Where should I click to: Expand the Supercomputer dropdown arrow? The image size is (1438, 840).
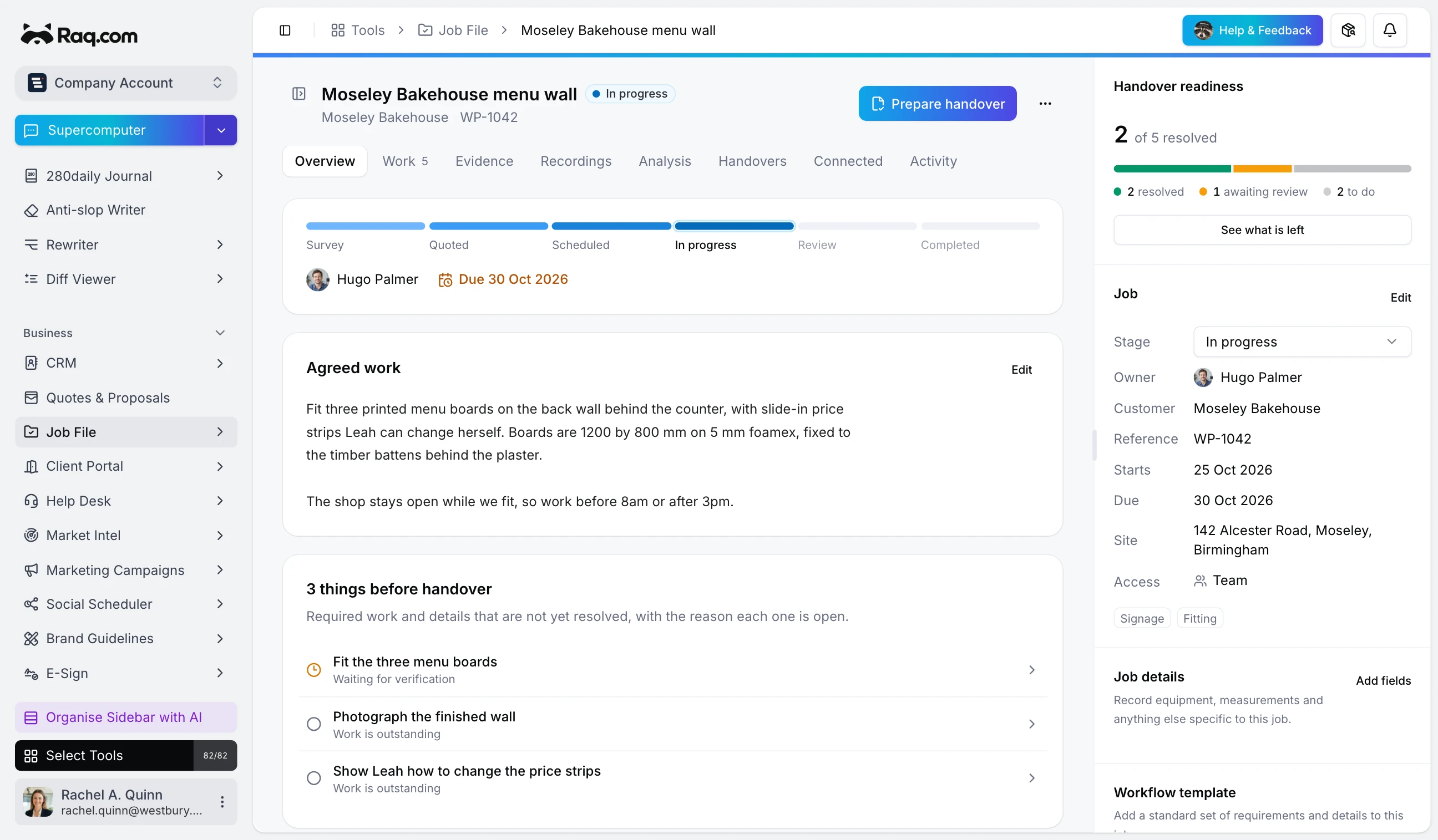point(221,130)
